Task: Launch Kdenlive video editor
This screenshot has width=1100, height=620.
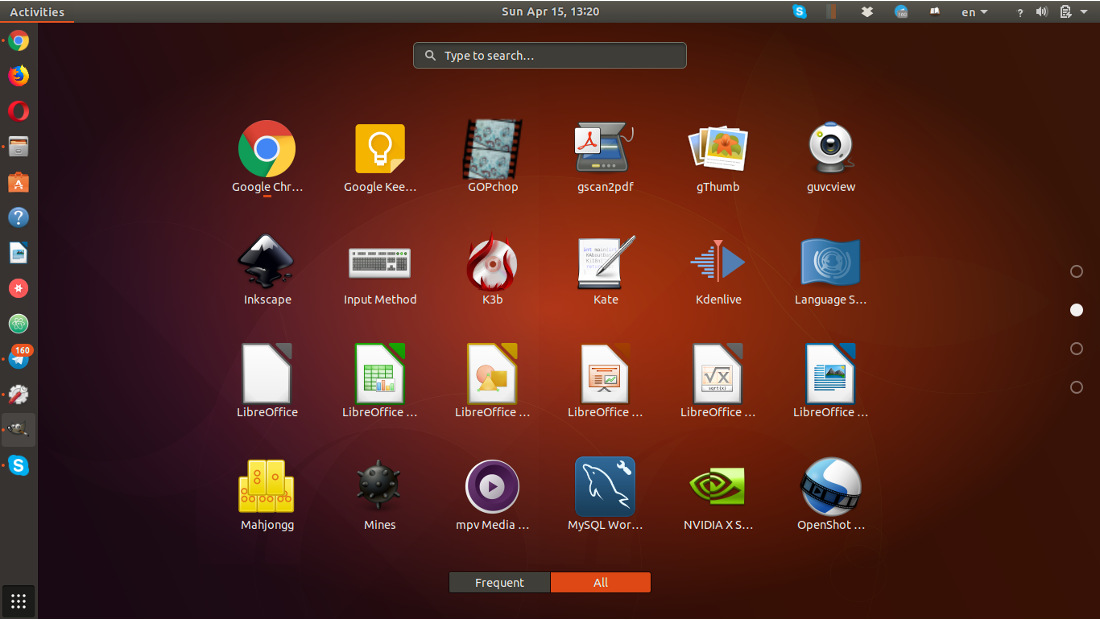Action: 718,262
